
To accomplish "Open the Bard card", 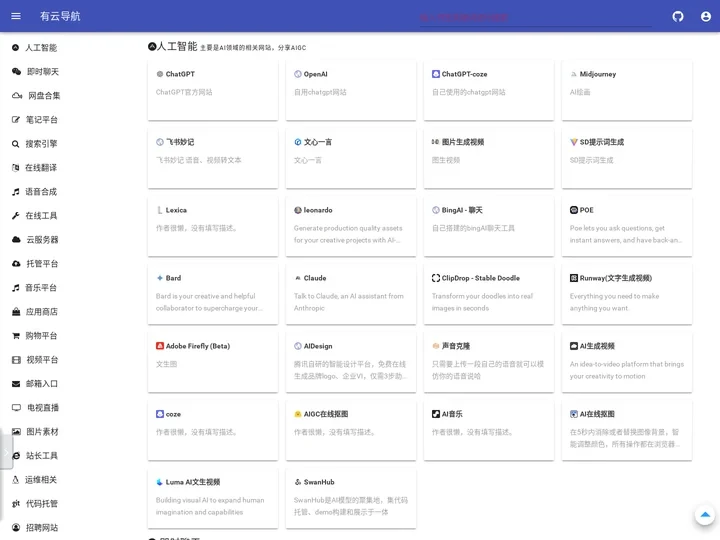I will pyautogui.click(x=213, y=294).
